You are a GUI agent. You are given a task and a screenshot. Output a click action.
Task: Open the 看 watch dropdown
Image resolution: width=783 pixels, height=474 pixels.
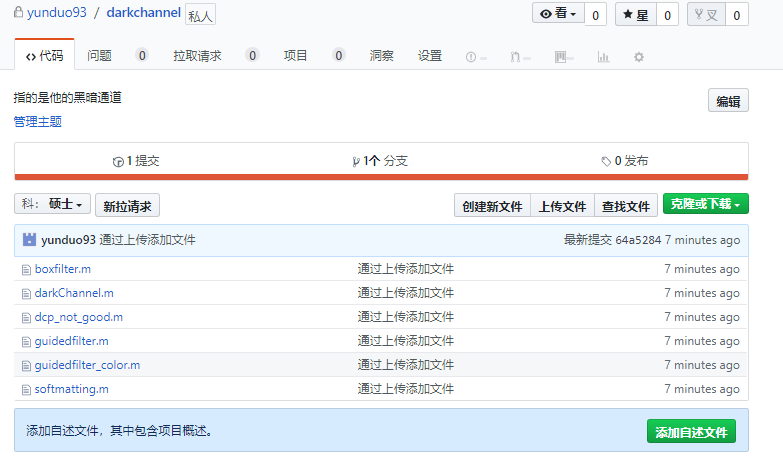pyautogui.click(x=558, y=13)
